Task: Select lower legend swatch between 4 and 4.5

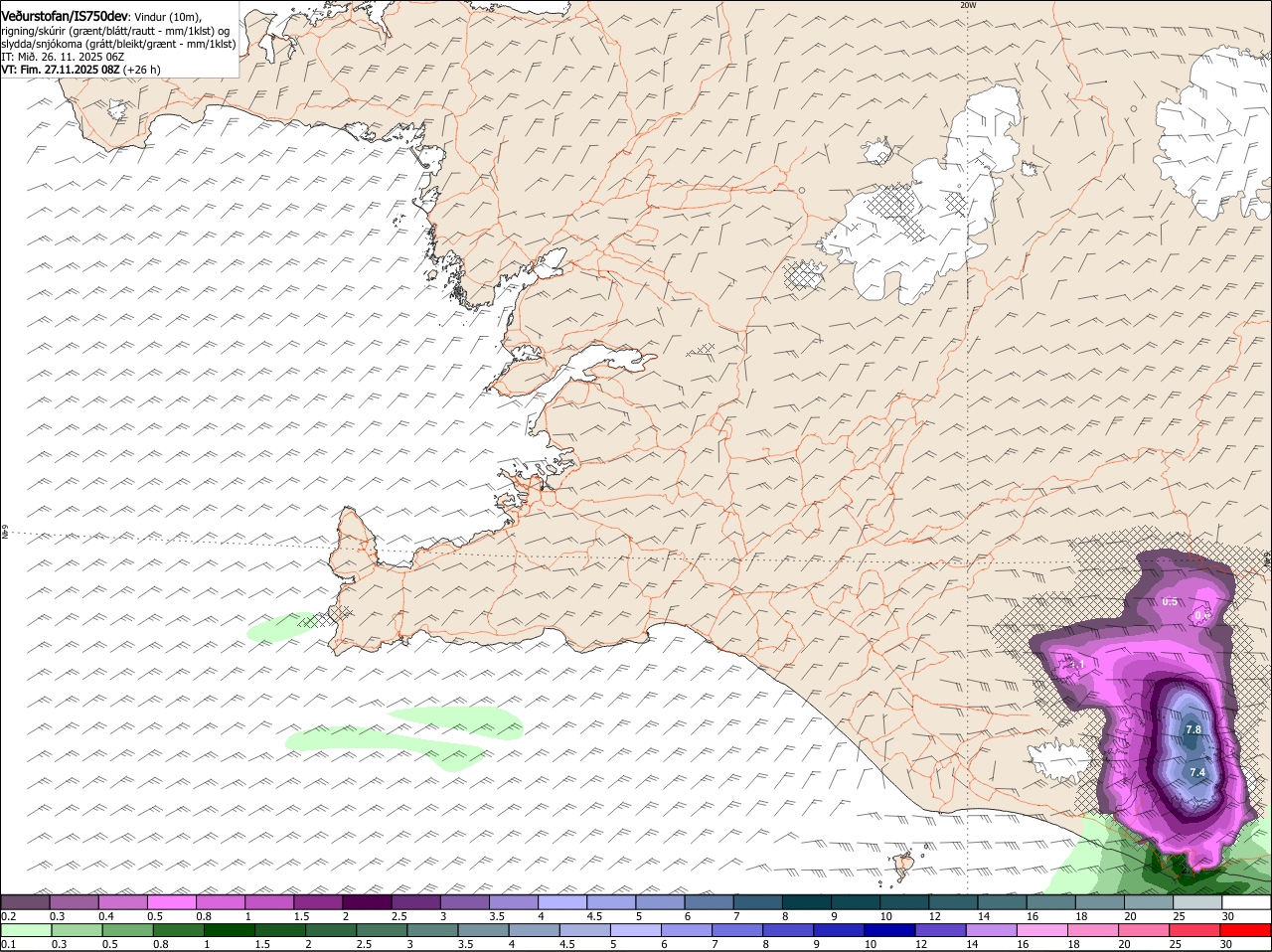Action: click(536, 930)
